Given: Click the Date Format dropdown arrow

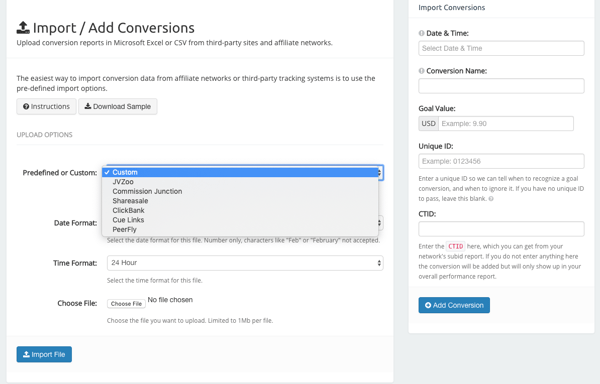Looking at the screenshot, I should click(380, 223).
